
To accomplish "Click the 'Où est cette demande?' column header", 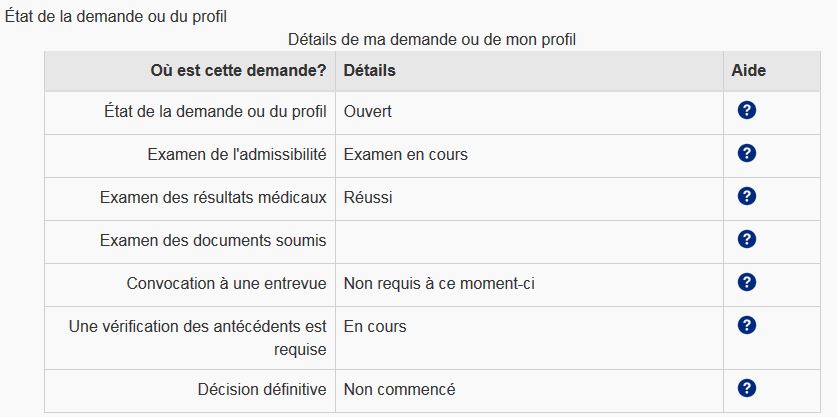I will 238,71.
